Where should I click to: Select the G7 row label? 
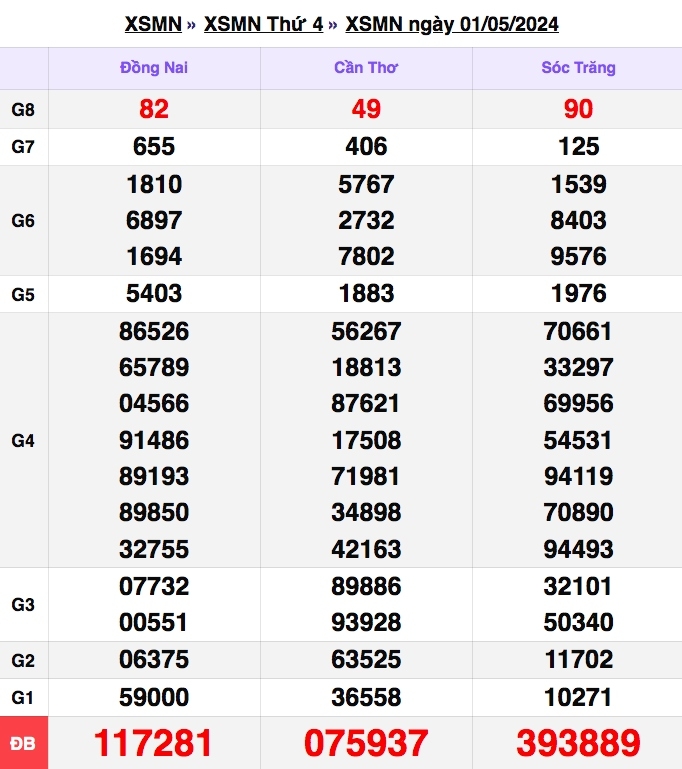23,147
